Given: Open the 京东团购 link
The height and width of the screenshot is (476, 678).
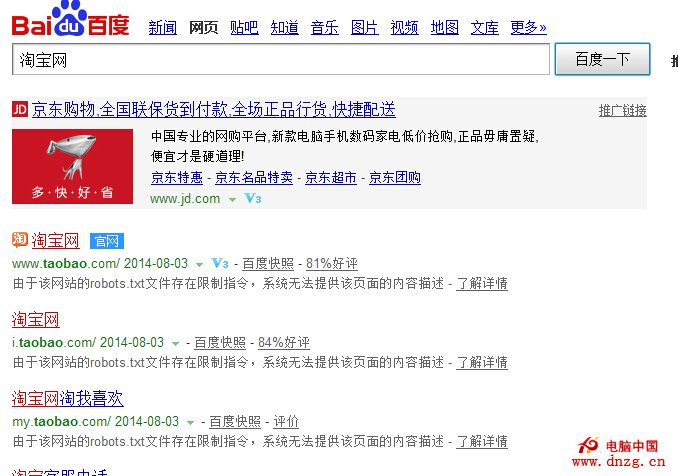Looking at the screenshot, I should click(395, 177).
